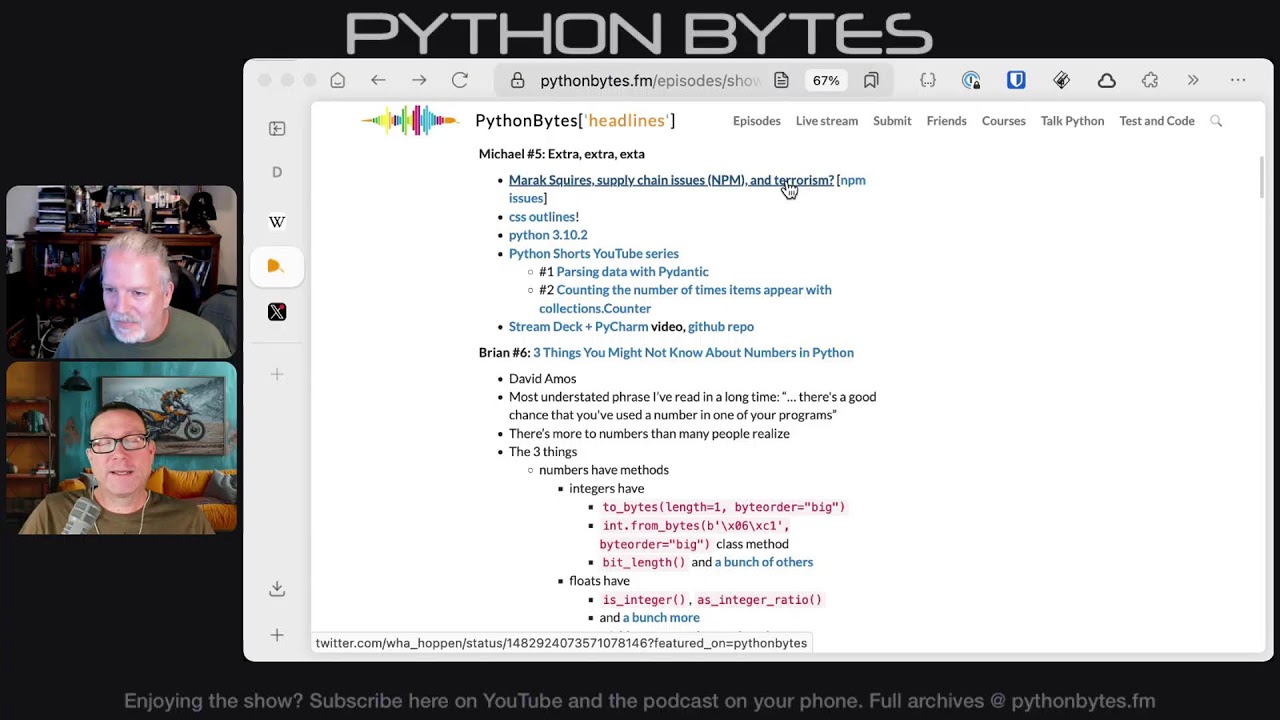The height and width of the screenshot is (720, 1280).
Task: Show more toolbar items chevron
Action: coord(1193,80)
